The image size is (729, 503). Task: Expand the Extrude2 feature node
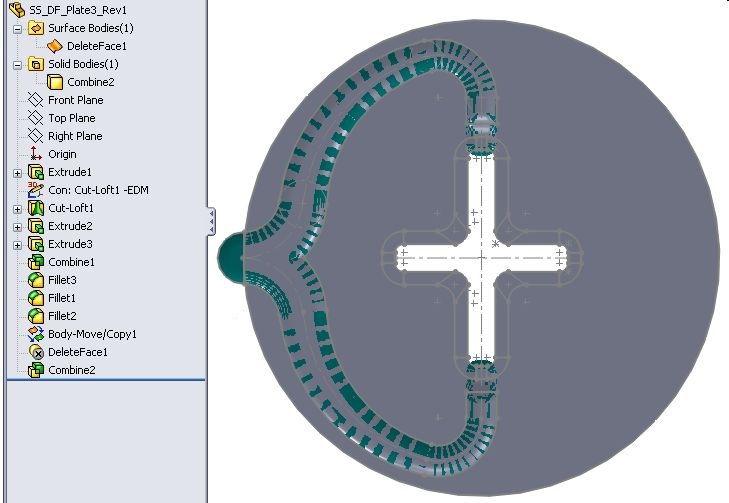pos(17,227)
